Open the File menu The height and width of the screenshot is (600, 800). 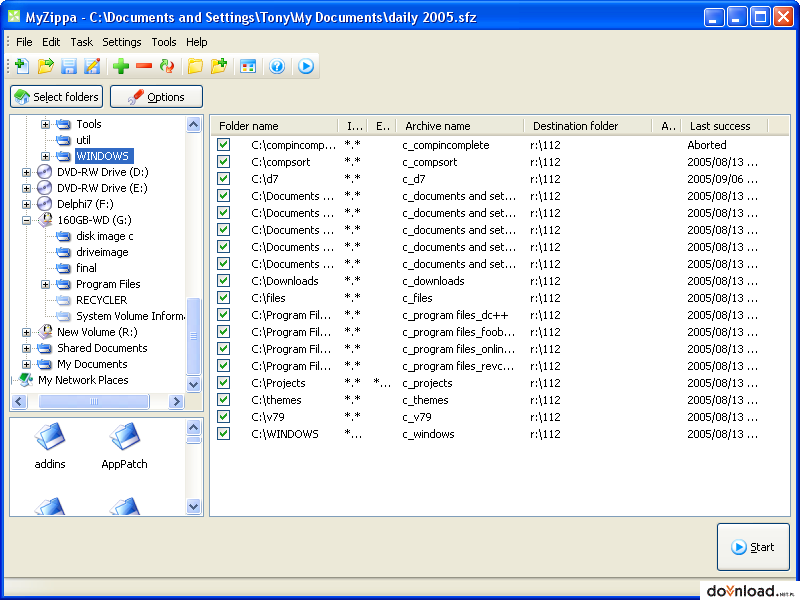24,42
